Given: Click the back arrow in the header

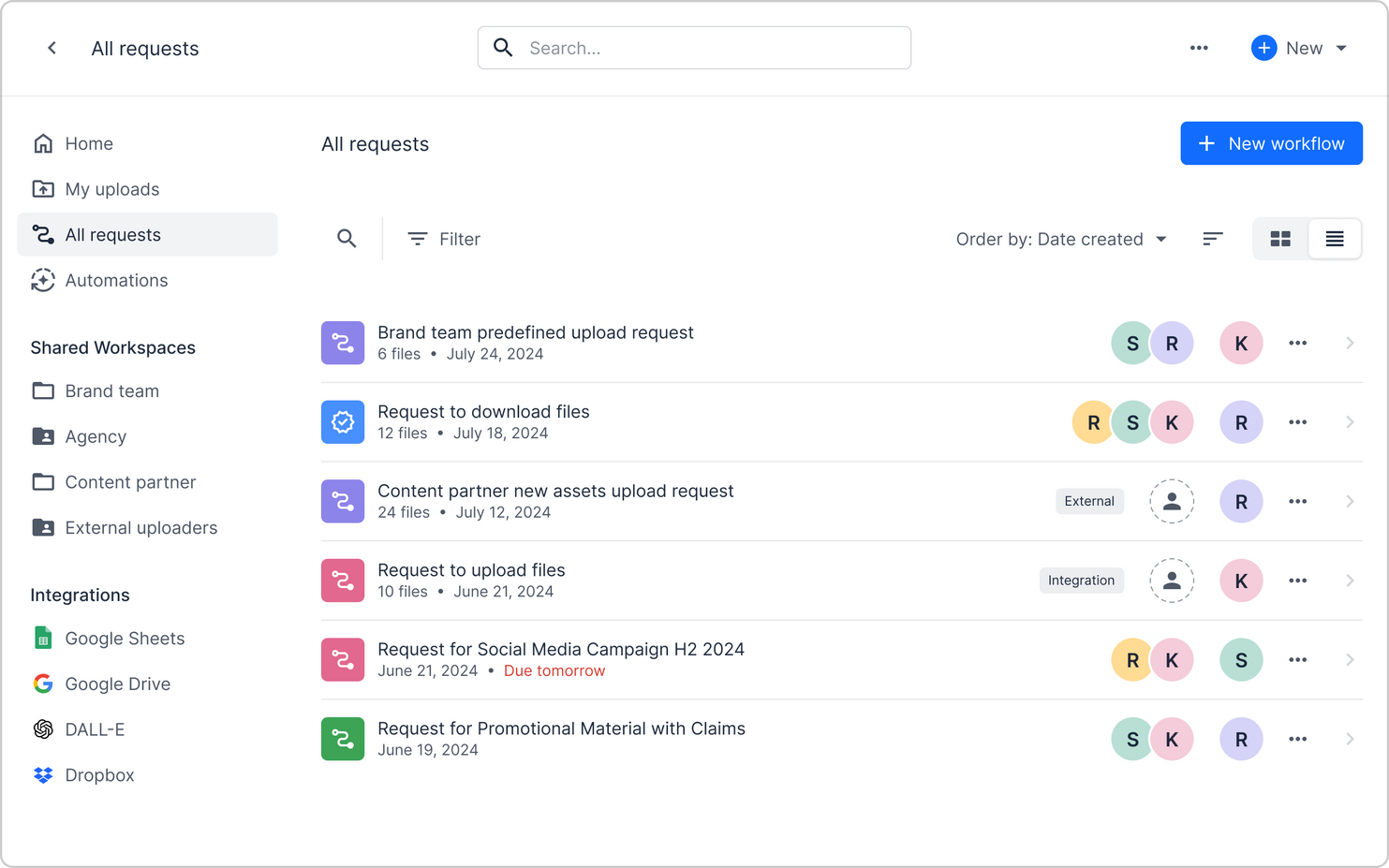Looking at the screenshot, I should click(52, 48).
